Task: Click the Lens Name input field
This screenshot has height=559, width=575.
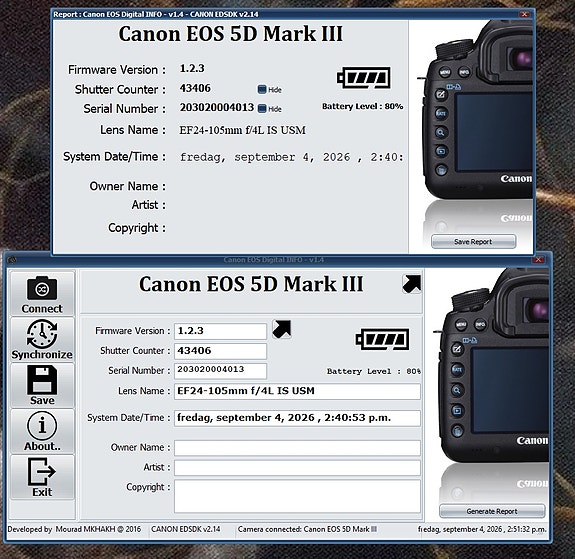Action: 297,391
